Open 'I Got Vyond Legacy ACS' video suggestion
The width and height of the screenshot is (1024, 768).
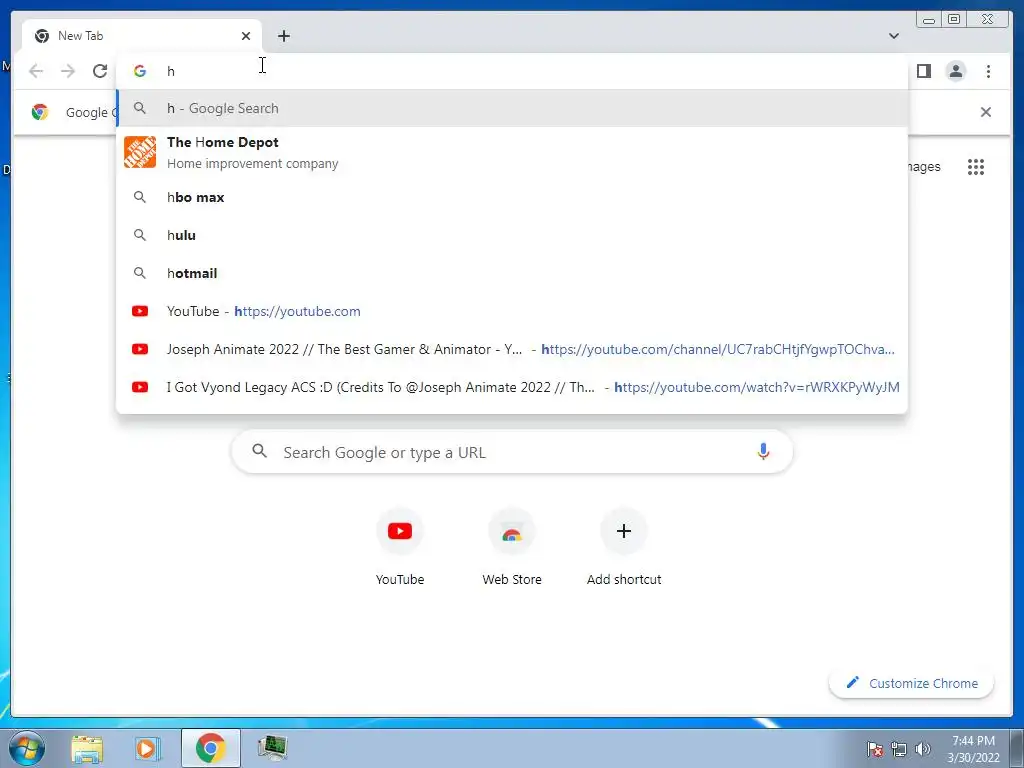pyautogui.click(x=512, y=387)
